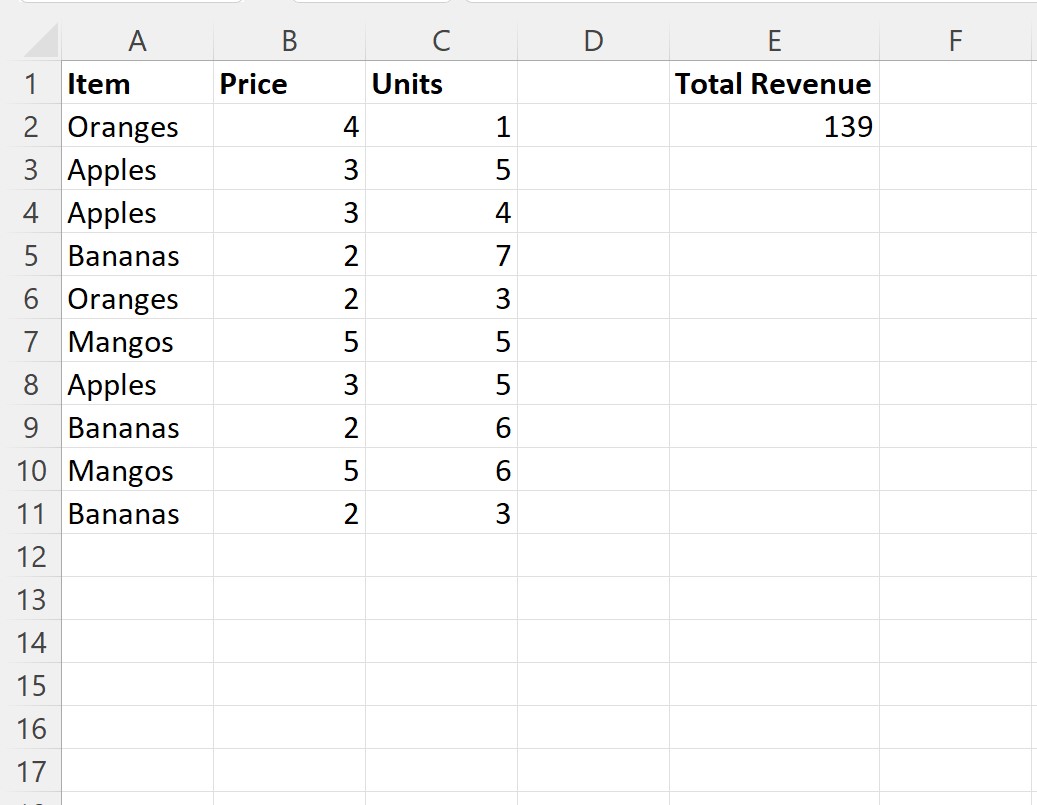Click the Total Revenue header cell
Viewport: 1037px width, 805px height.
[774, 83]
